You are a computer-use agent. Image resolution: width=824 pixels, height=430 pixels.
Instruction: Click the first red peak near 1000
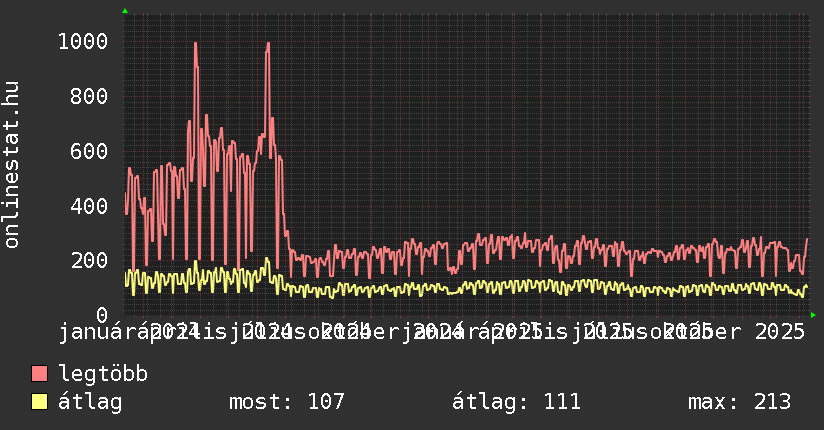click(195, 44)
